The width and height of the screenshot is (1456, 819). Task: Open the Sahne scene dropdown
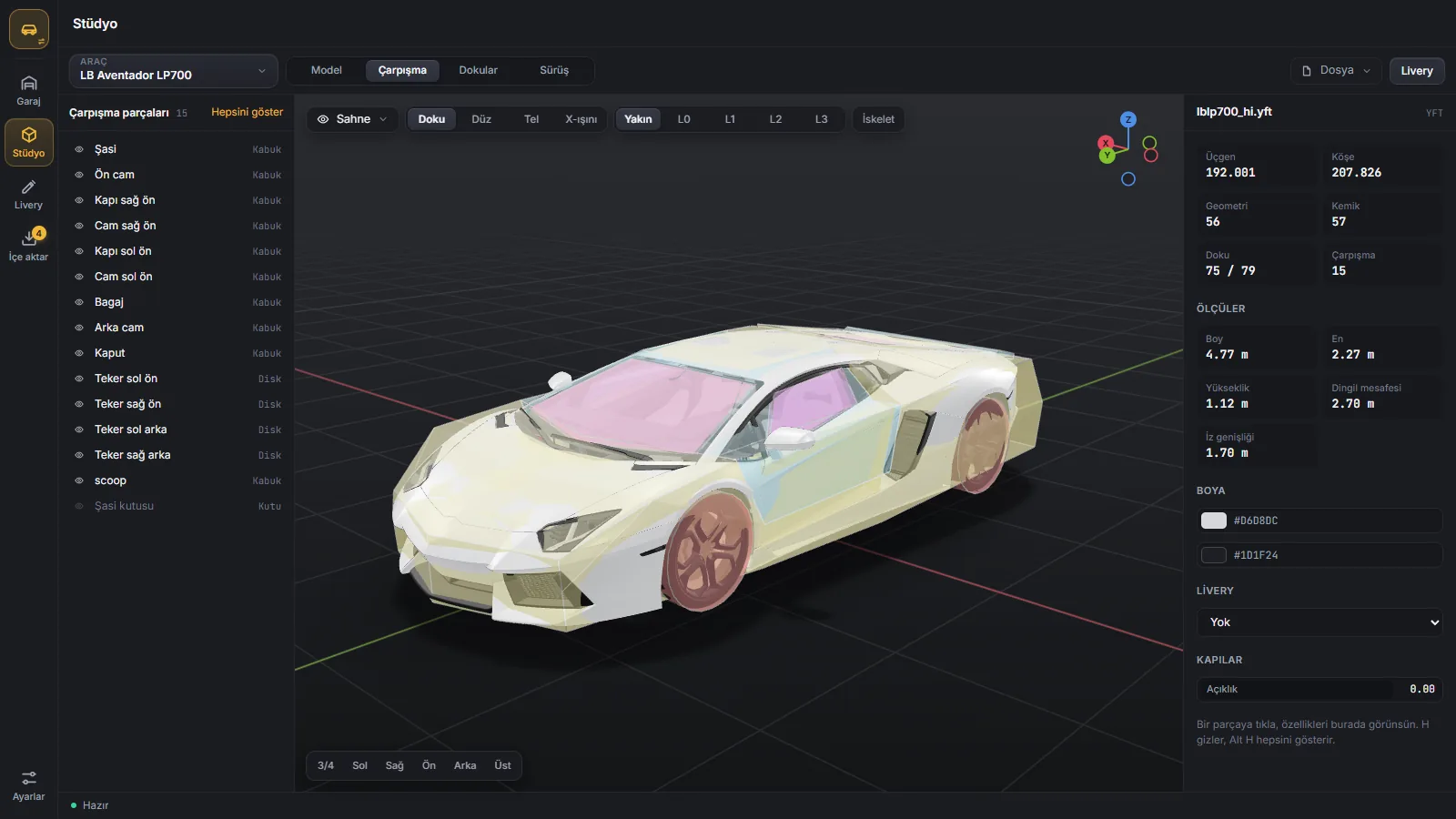[352, 119]
